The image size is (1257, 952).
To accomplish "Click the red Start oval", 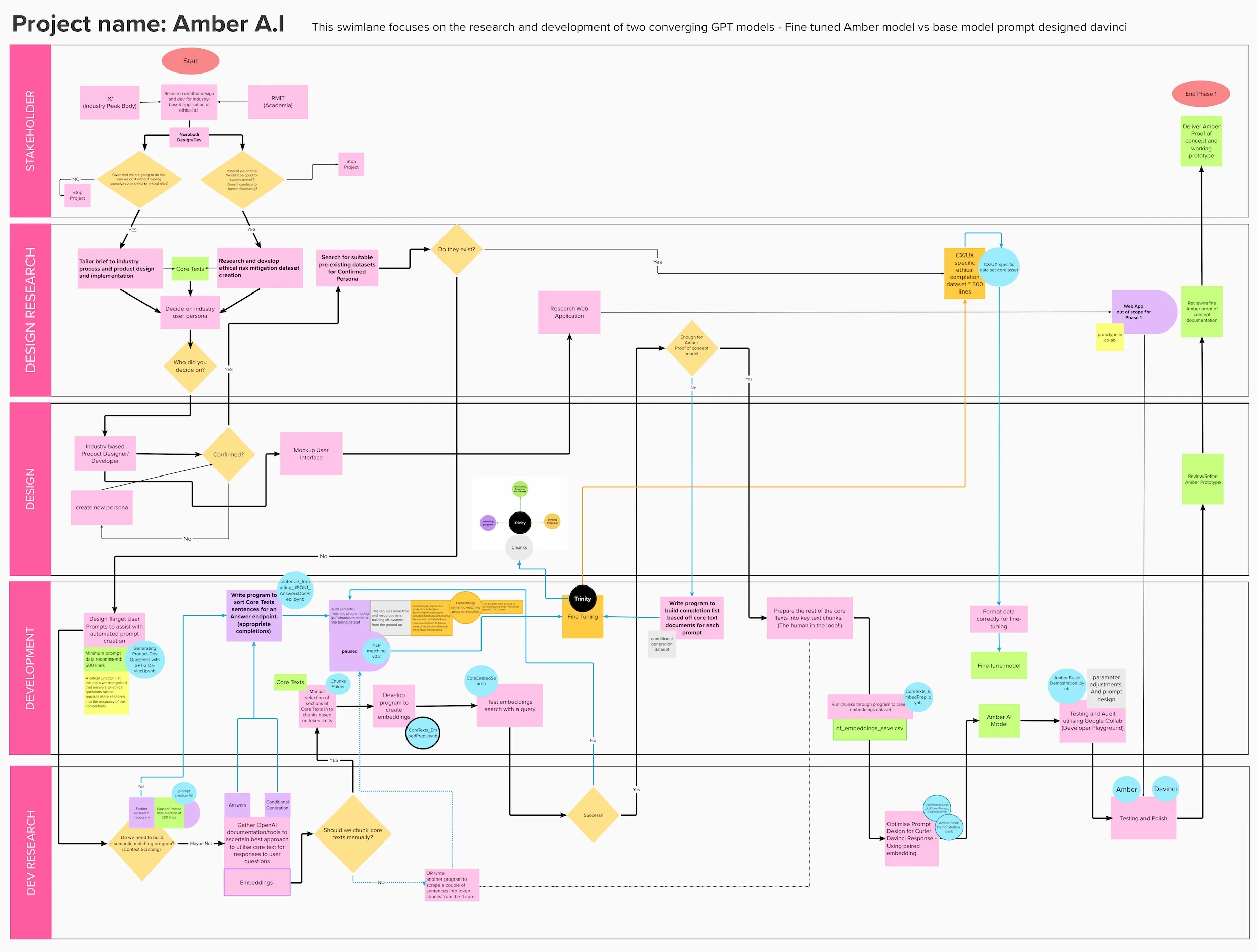I will [x=191, y=61].
